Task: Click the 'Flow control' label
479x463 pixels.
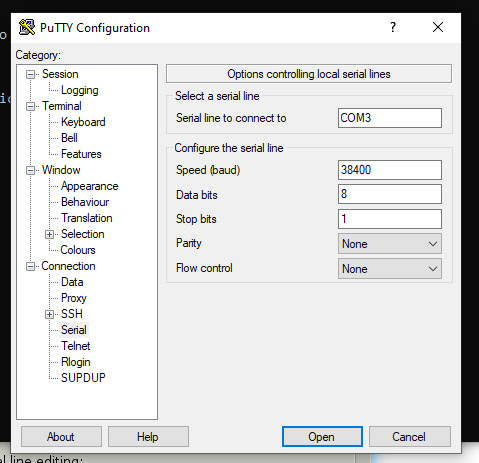Action: pos(204,268)
